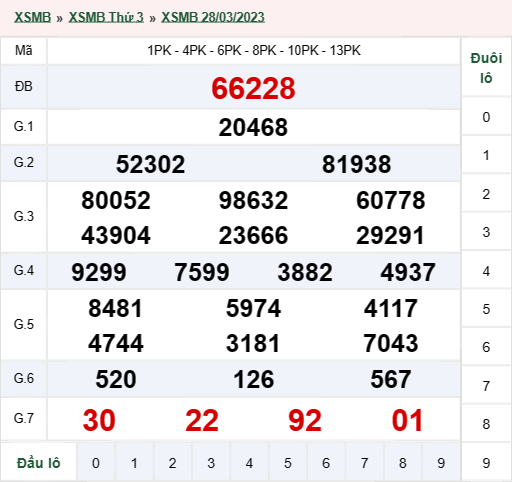Select digit 6 in Đuôi lô column
Viewport: 512px width, 482px height.
(486, 347)
